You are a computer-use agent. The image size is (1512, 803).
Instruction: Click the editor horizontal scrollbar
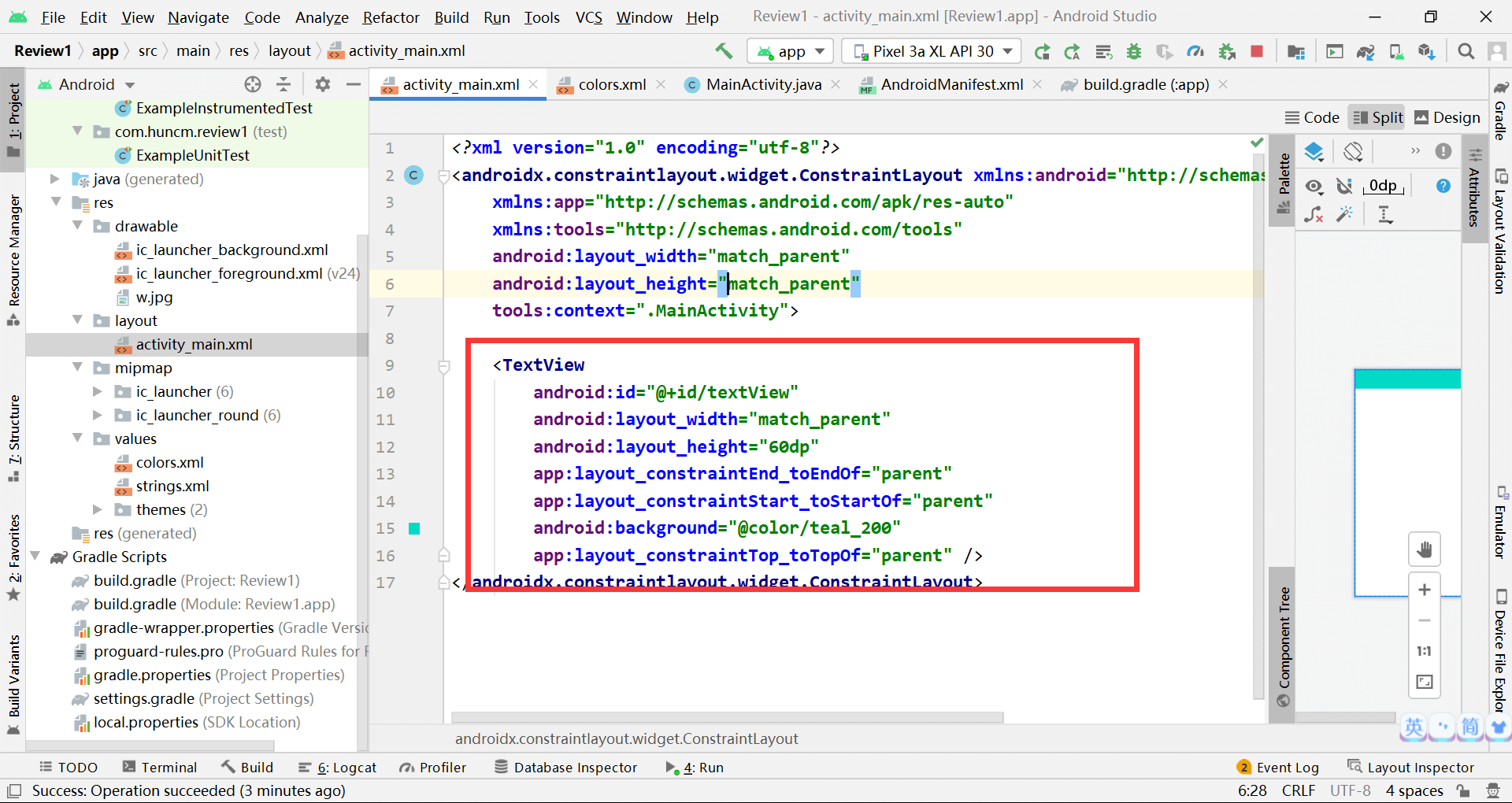tap(727, 717)
